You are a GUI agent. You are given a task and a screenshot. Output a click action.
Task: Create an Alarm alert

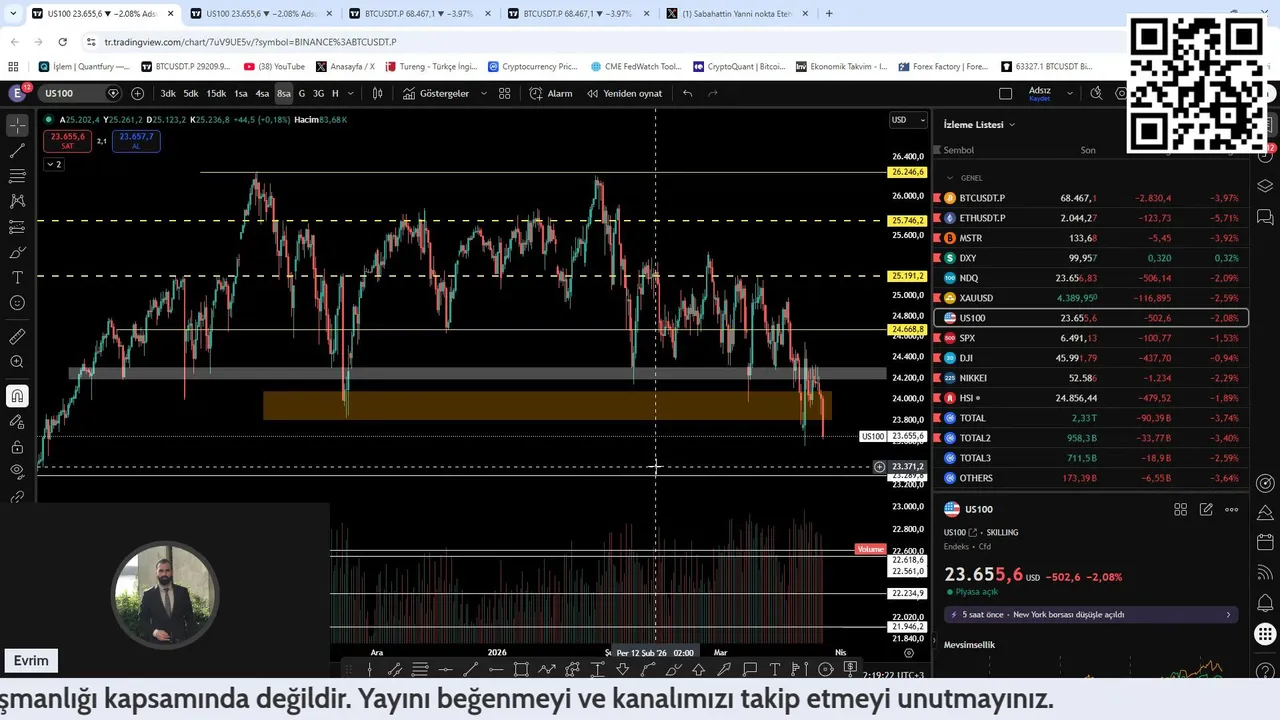(x=551, y=93)
